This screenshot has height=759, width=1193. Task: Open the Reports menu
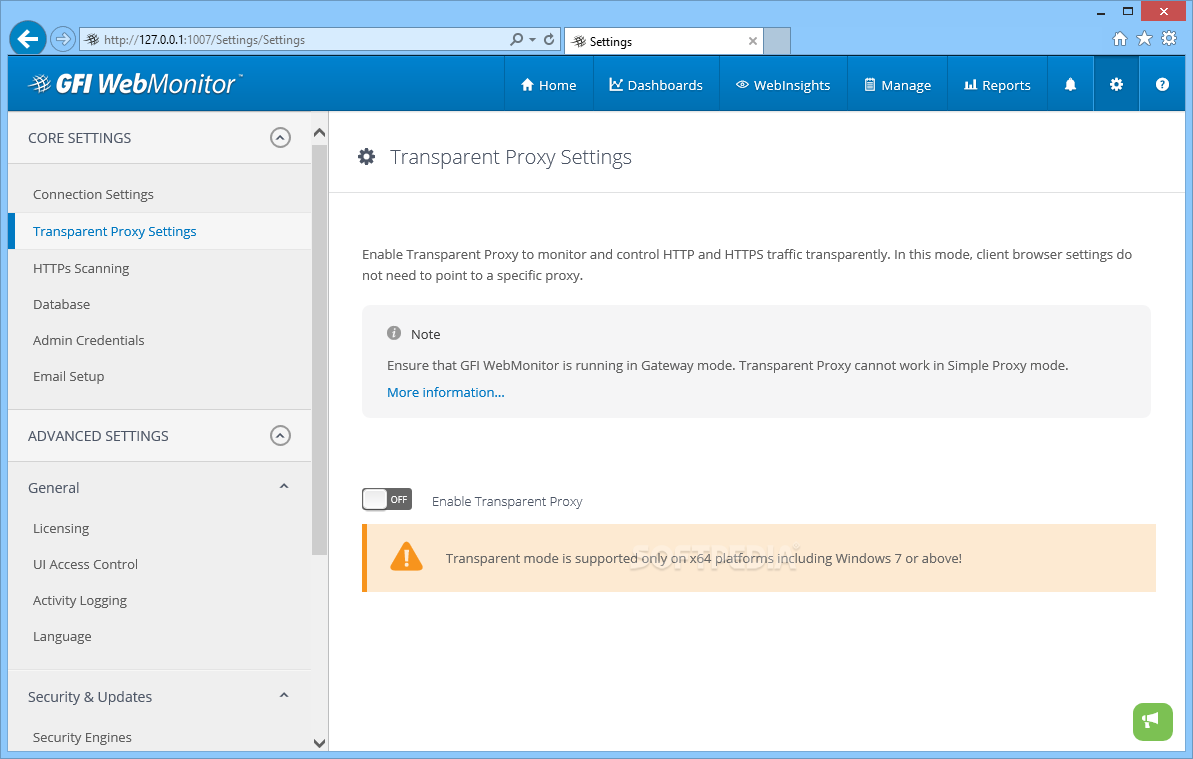point(997,85)
